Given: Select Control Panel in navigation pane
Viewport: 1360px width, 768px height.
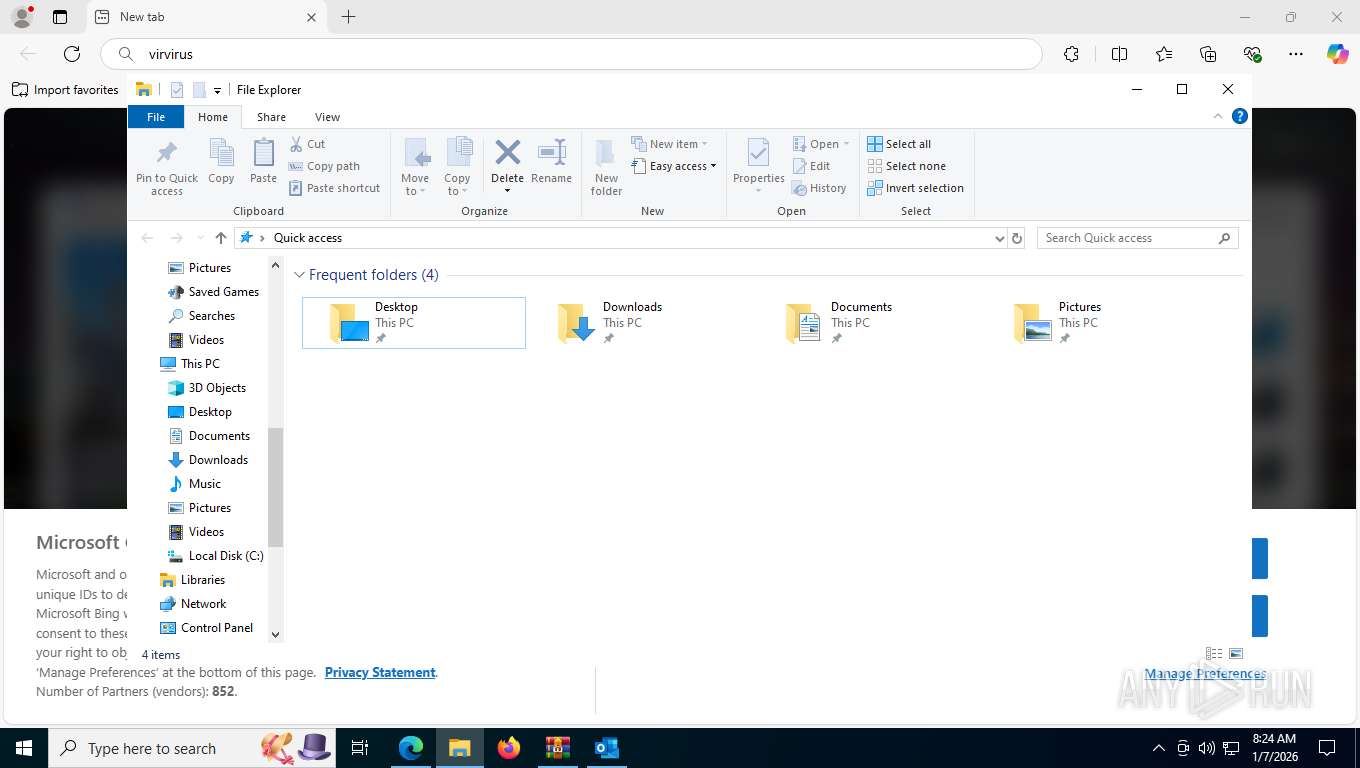Looking at the screenshot, I should click(x=207, y=628).
